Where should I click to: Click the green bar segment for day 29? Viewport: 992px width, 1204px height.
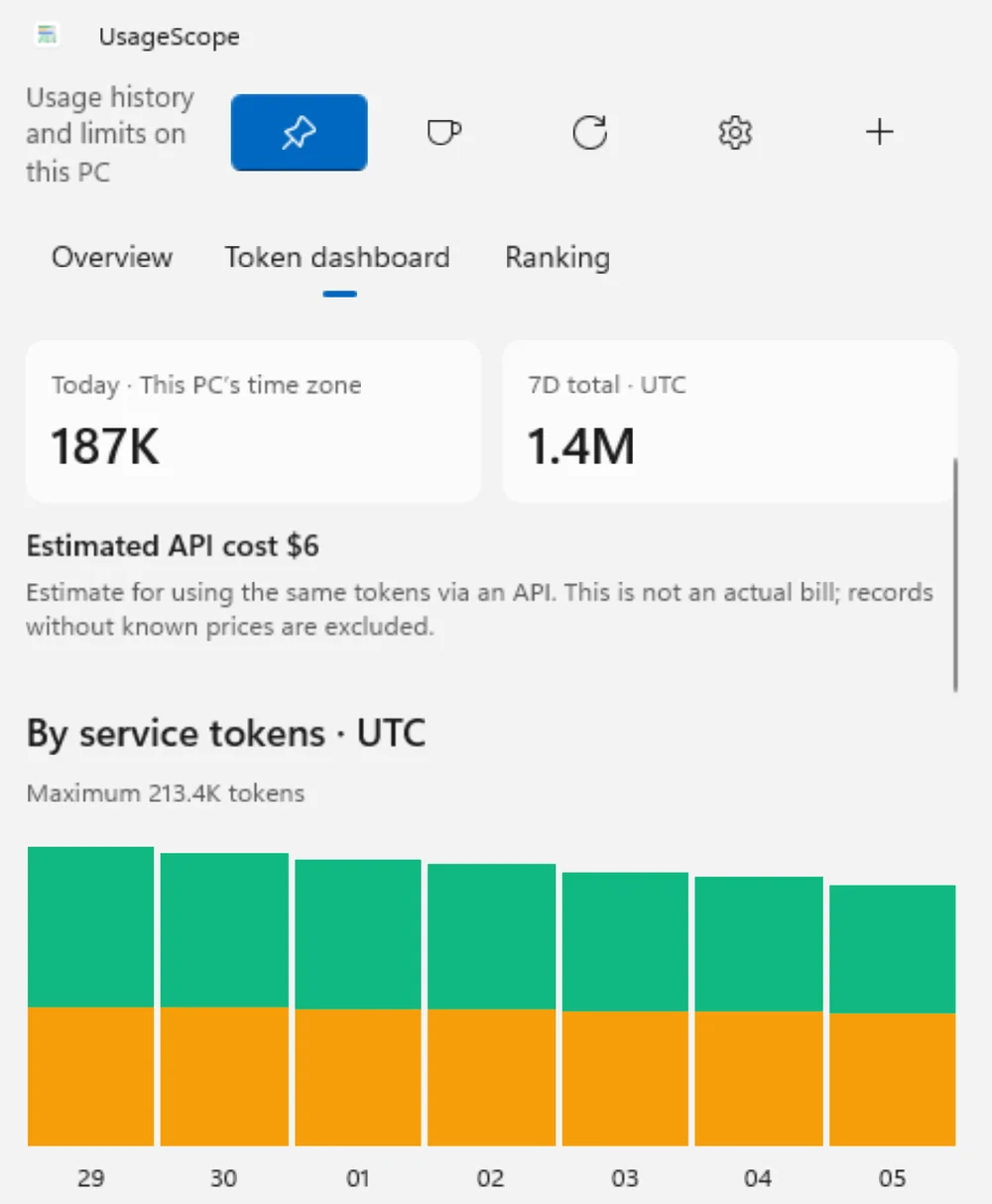click(x=90, y=927)
